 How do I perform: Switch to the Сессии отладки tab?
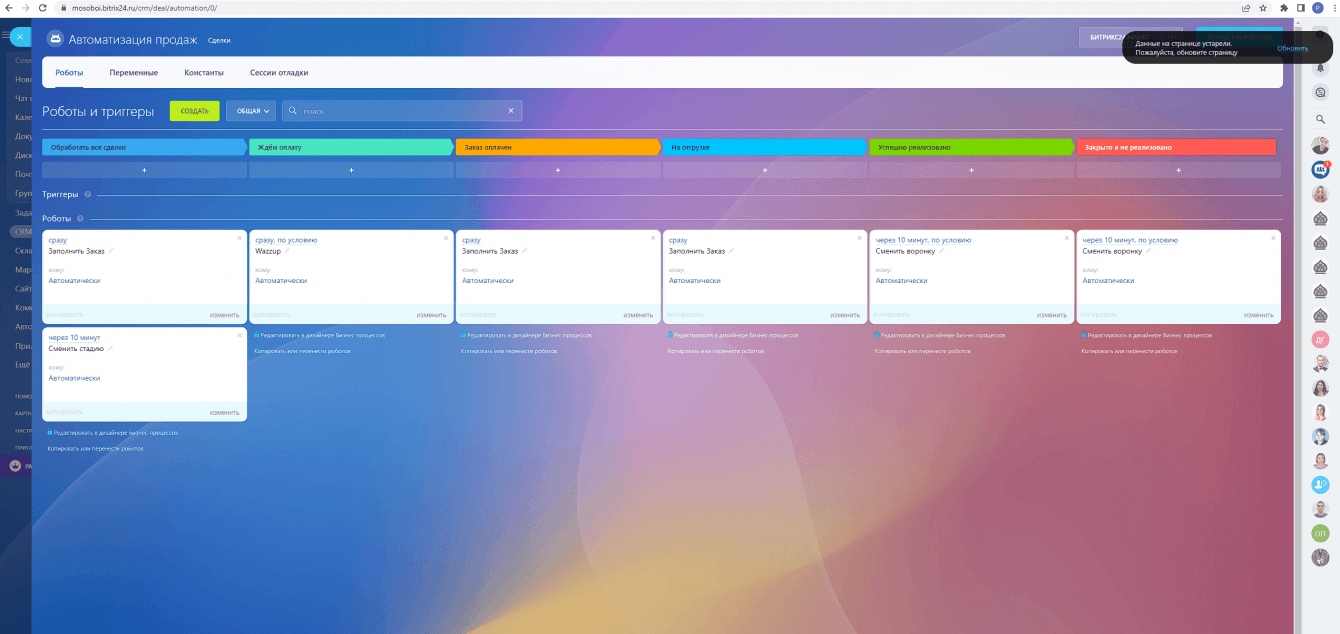pyautogui.click(x=279, y=73)
